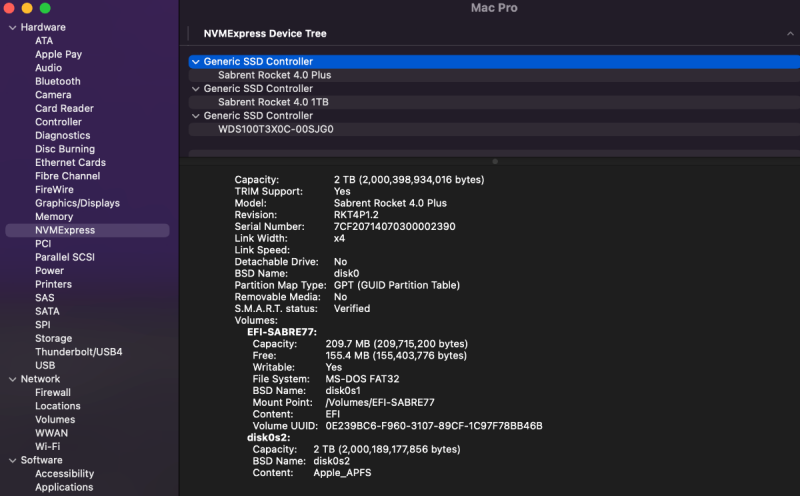Select the Sabrent Rocket 4.0 1TB device

click(x=273, y=102)
